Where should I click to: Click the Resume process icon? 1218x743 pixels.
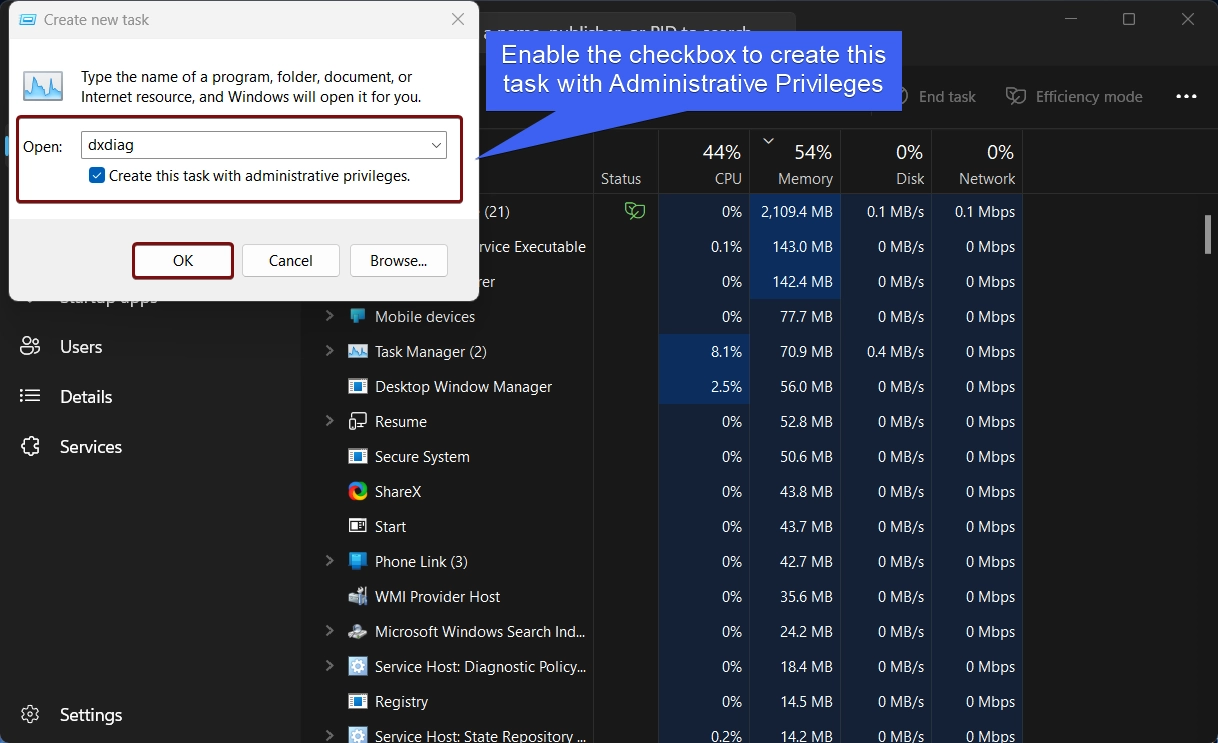tap(357, 421)
